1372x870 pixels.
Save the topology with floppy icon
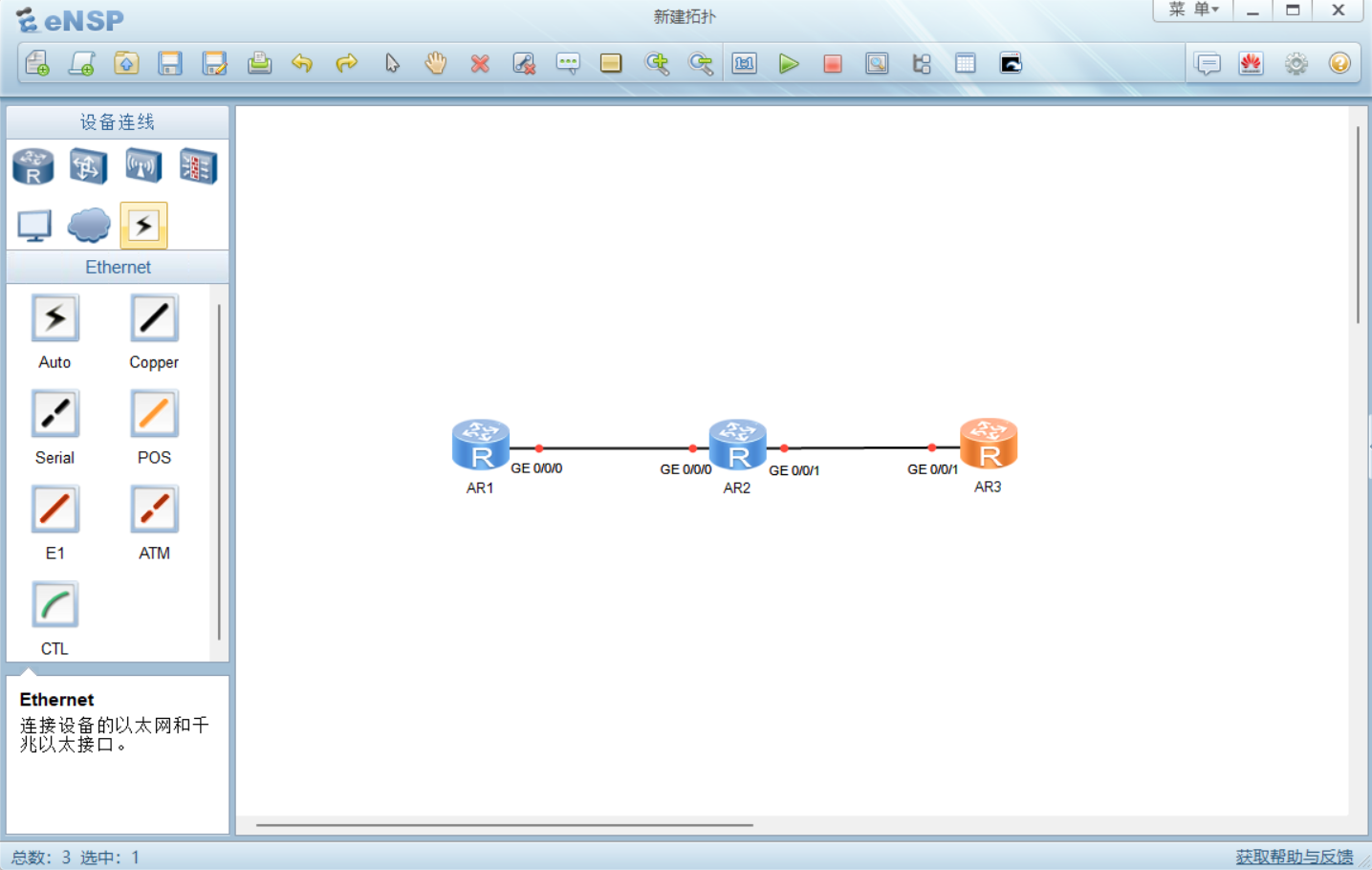click(x=170, y=64)
